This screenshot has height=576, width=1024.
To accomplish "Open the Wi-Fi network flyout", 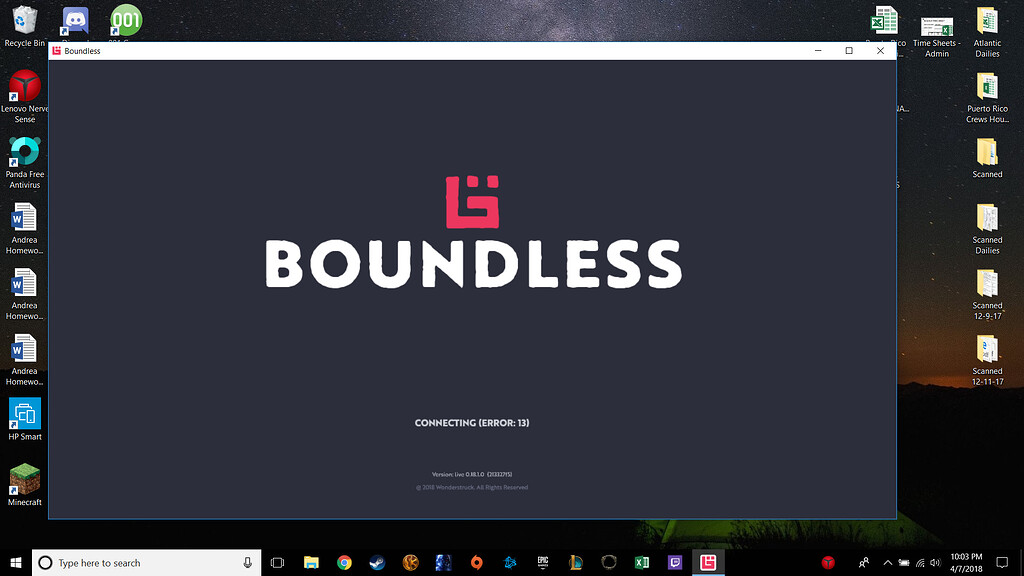I will coord(920,563).
